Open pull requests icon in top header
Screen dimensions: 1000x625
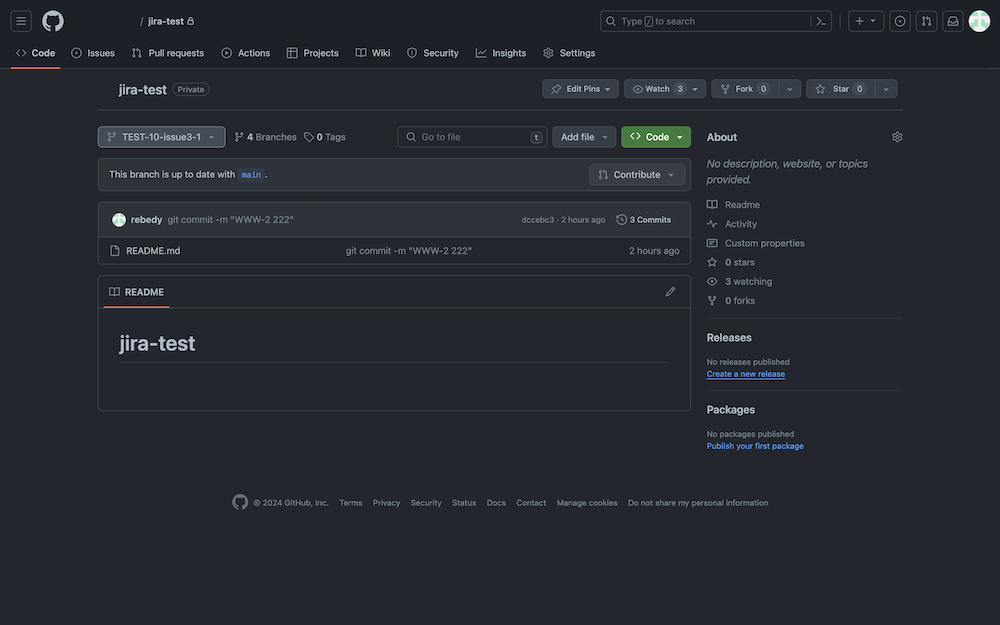(926, 21)
